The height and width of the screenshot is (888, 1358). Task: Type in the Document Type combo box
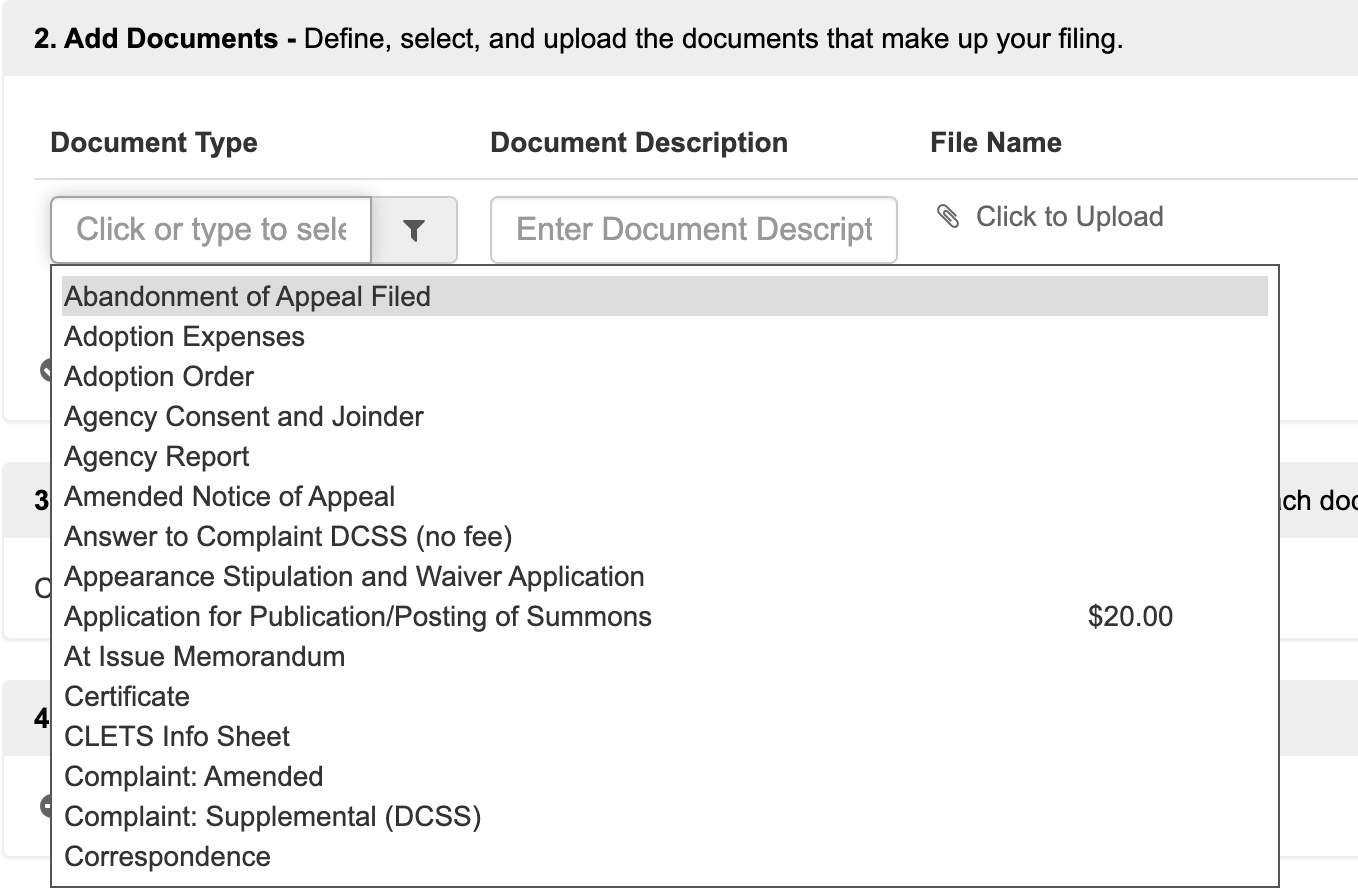click(211, 230)
